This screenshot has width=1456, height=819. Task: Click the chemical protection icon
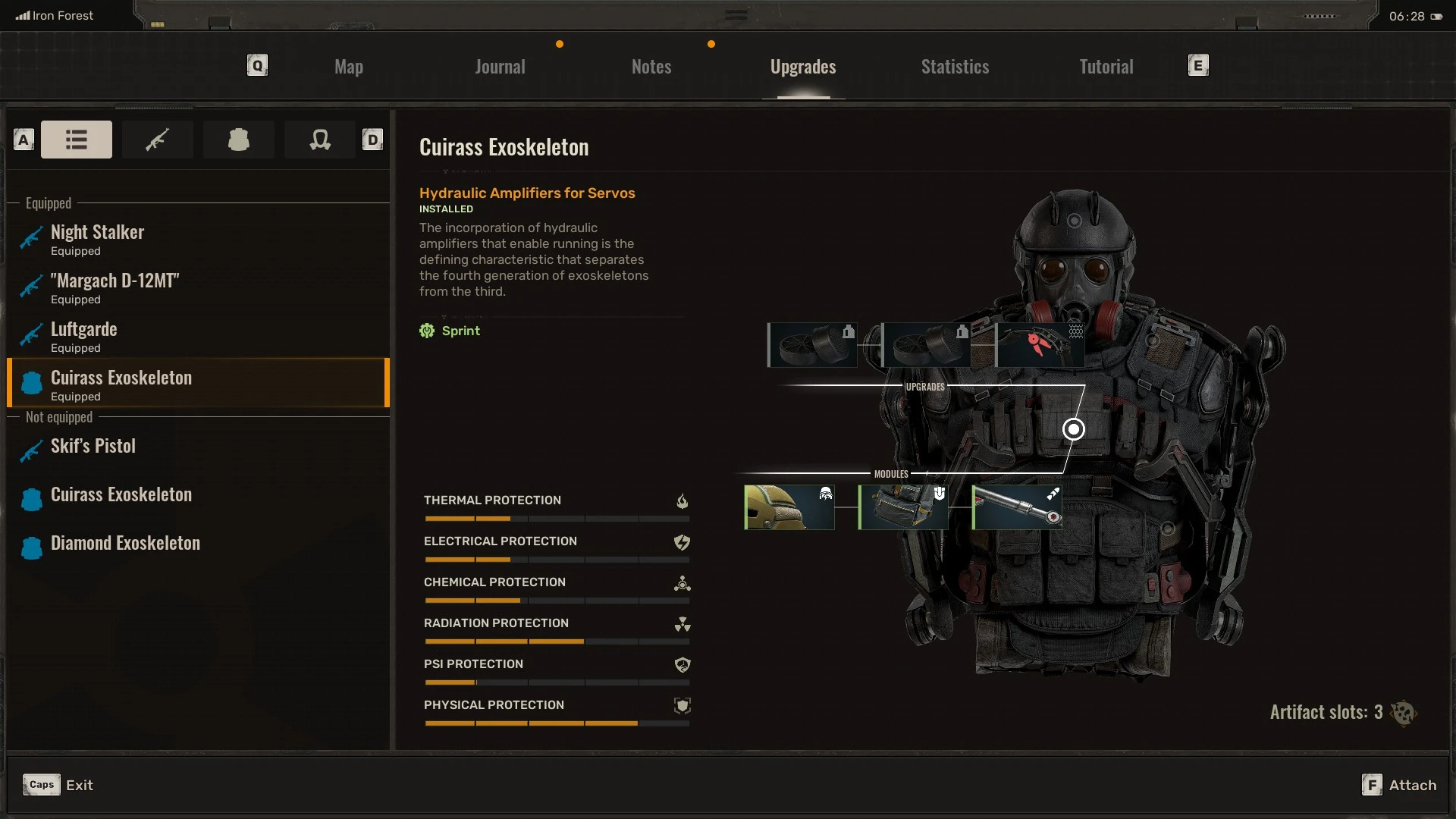tap(682, 582)
